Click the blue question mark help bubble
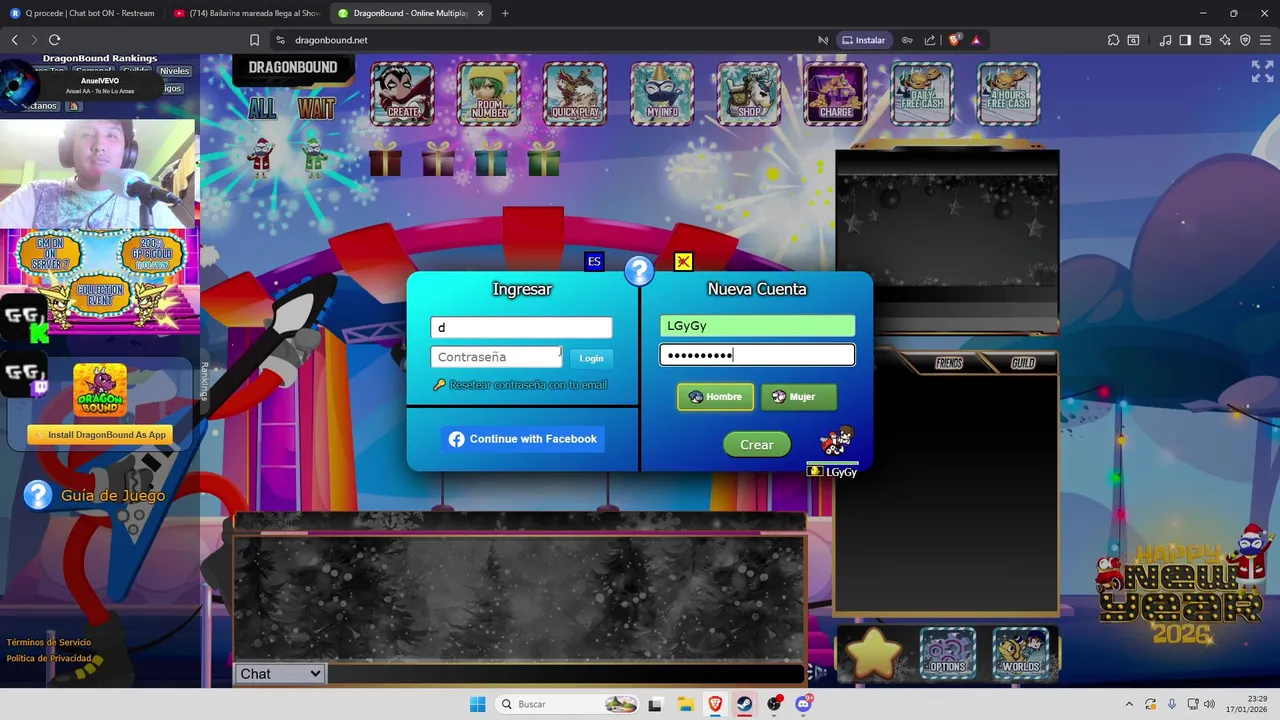Screen dimensions: 1280x720 coord(639,270)
